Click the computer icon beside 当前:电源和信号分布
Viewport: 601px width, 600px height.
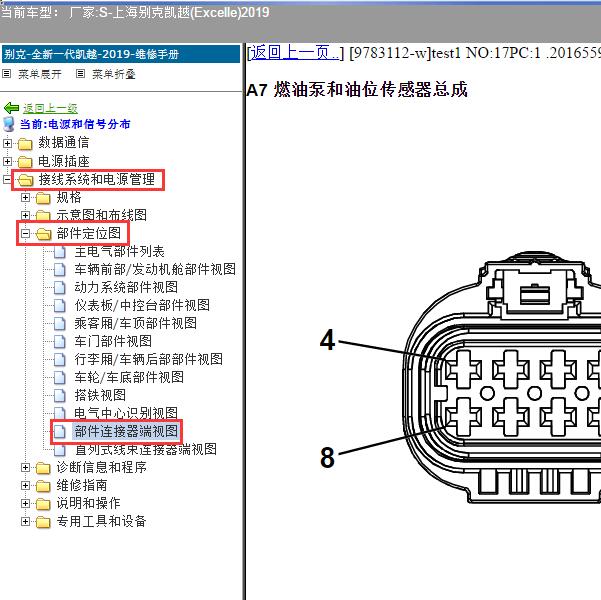(8, 124)
